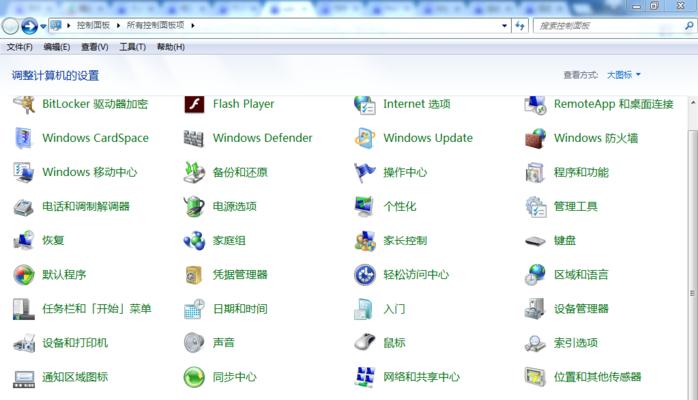Open the 程序和功能 icon

coord(535,172)
